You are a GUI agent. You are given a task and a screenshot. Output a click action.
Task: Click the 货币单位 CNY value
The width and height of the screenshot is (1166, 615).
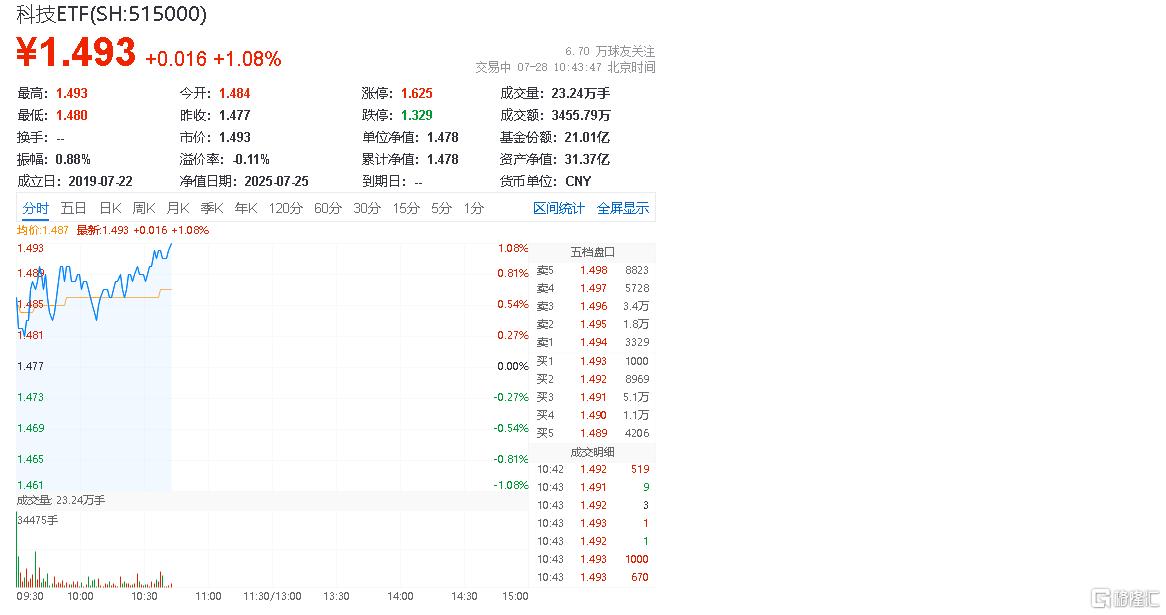(x=578, y=181)
